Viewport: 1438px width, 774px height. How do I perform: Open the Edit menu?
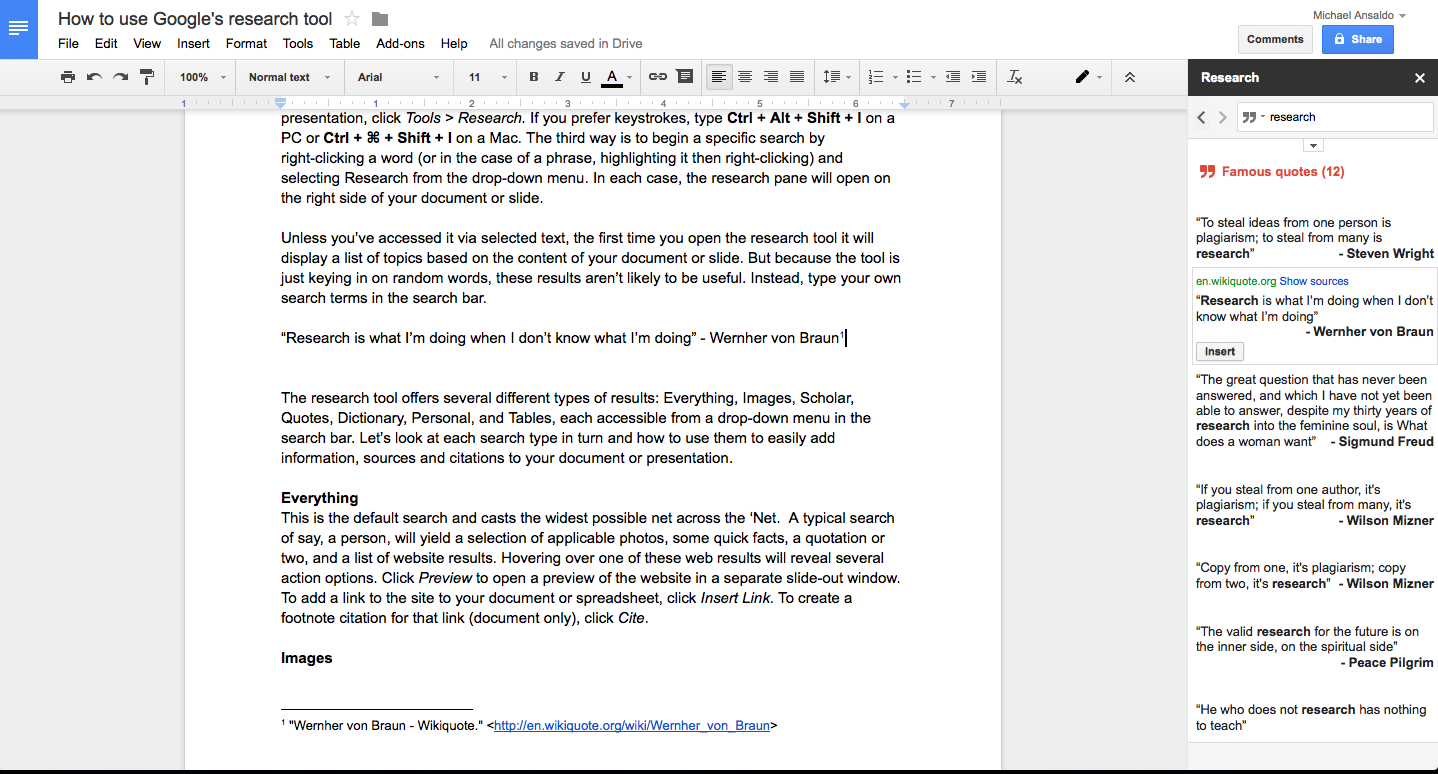pyautogui.click(x=106, y=43)
